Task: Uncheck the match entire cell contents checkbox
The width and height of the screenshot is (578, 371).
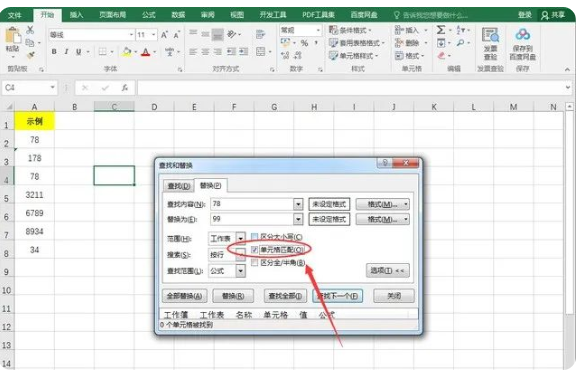Action: click(254, 250)
